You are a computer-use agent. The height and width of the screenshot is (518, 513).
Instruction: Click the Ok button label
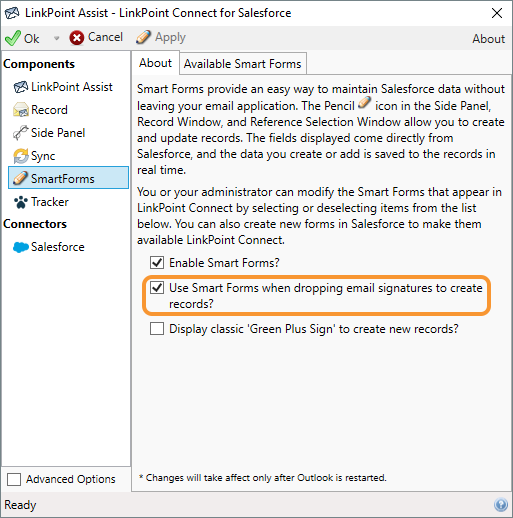(32, 39)
